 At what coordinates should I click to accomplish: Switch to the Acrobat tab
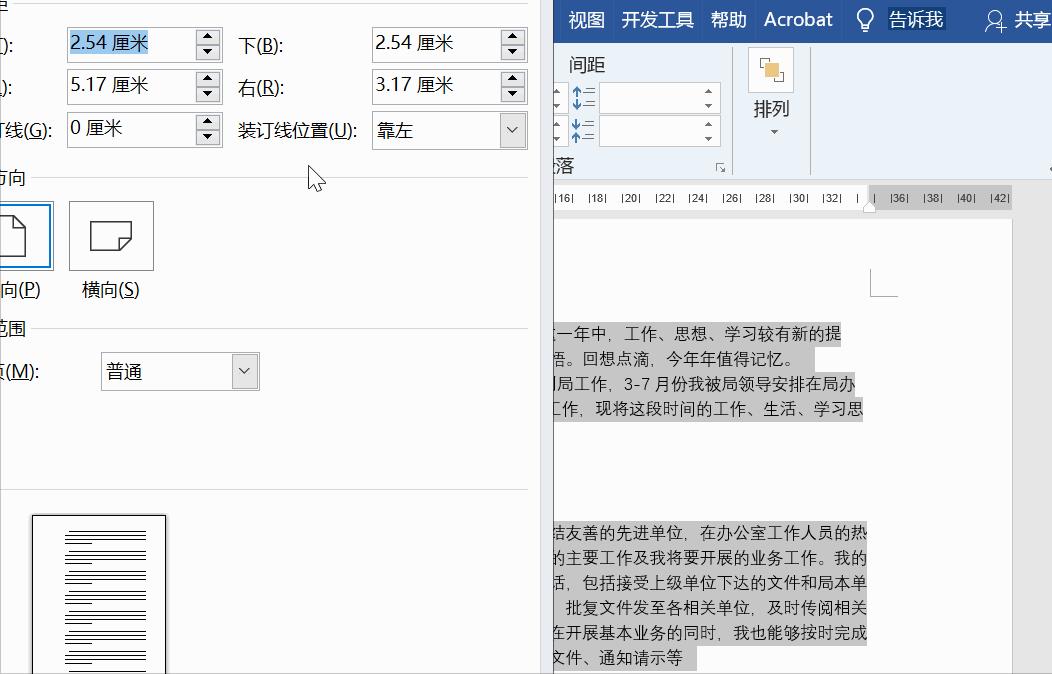pos(797,19)
